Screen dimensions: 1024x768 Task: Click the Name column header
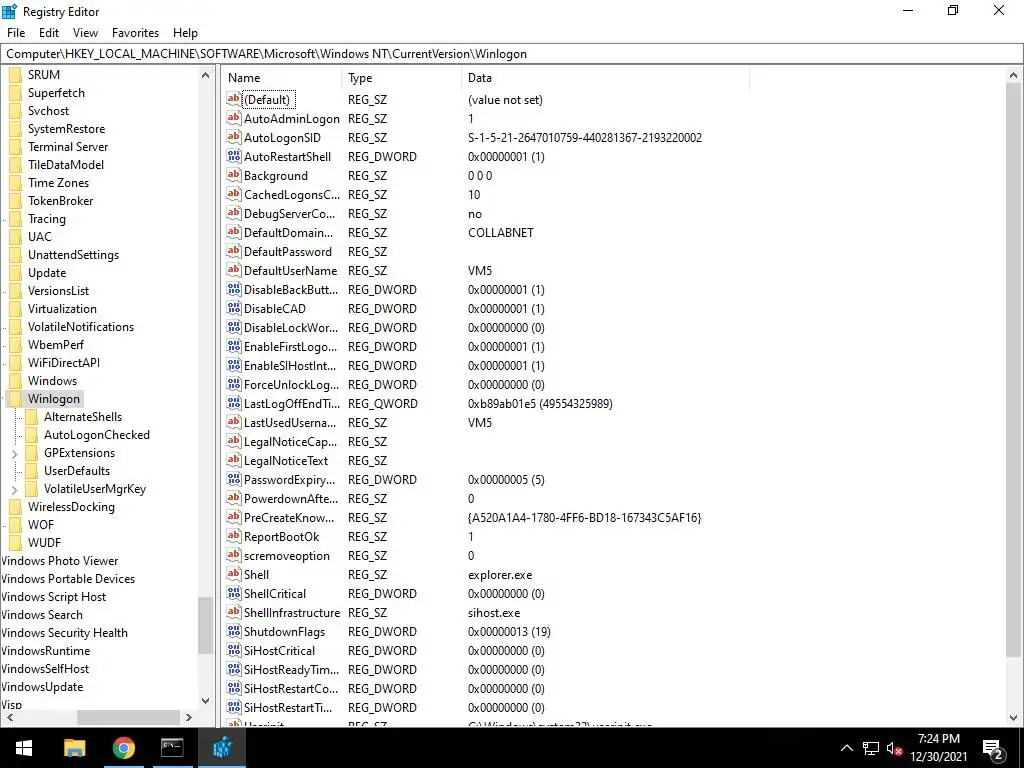[281, 78]
